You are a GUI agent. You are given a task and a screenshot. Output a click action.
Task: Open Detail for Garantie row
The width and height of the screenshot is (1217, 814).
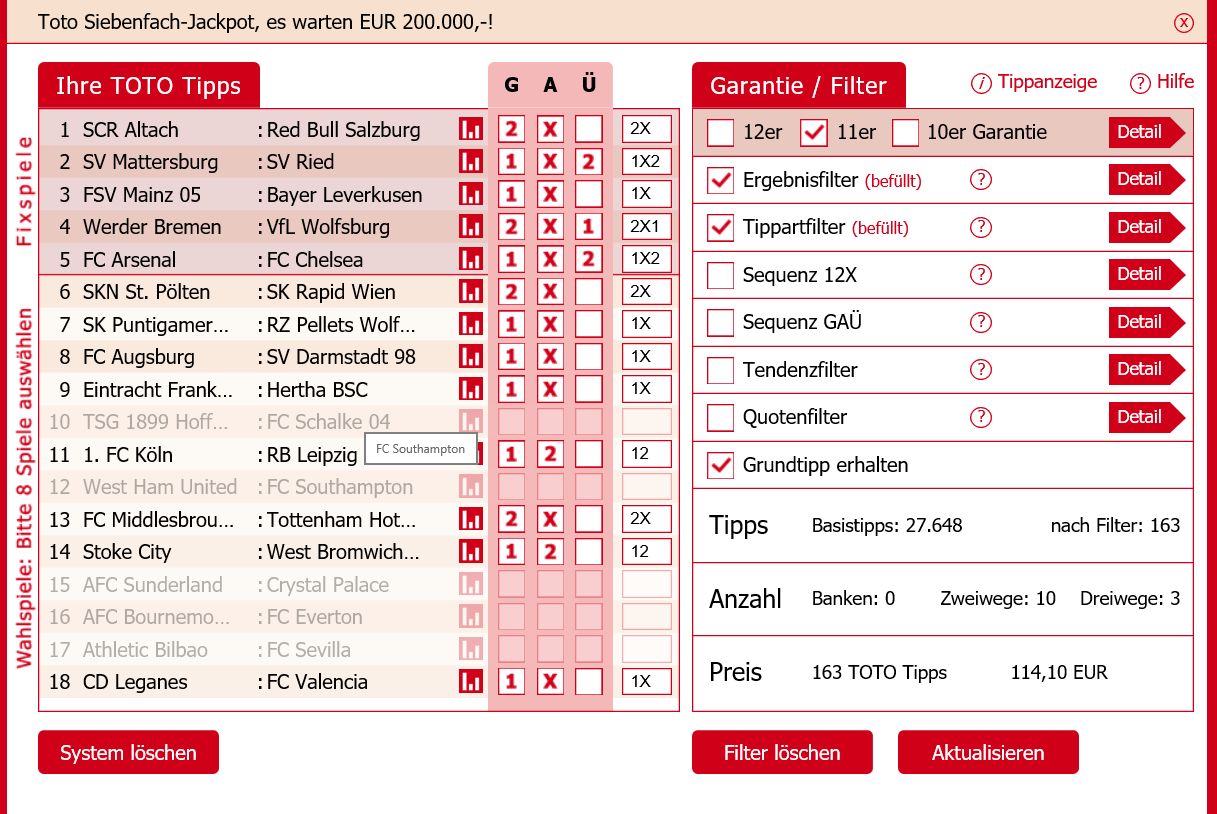[x=1146, y=132]
